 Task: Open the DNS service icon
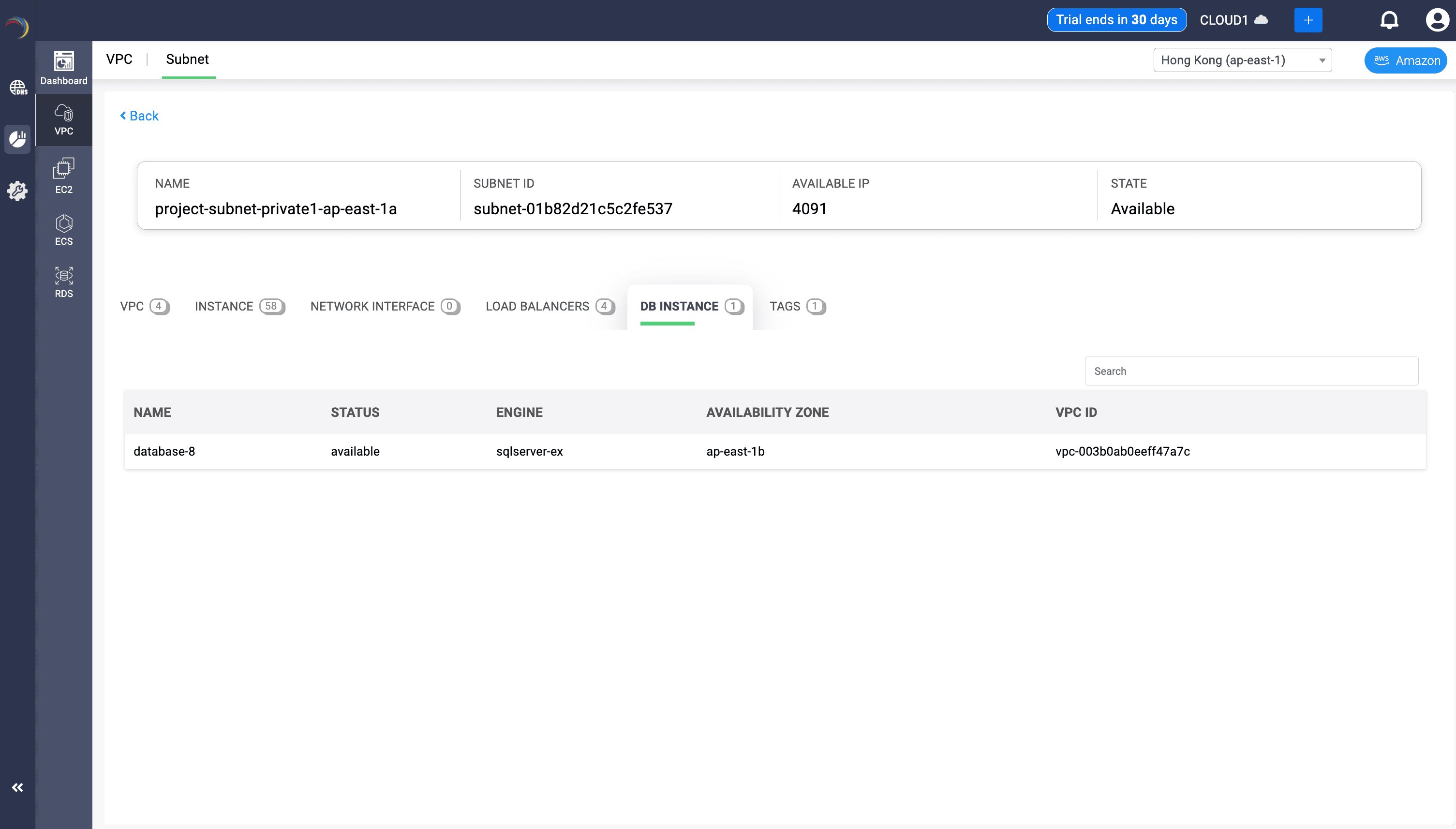[17, 87]
